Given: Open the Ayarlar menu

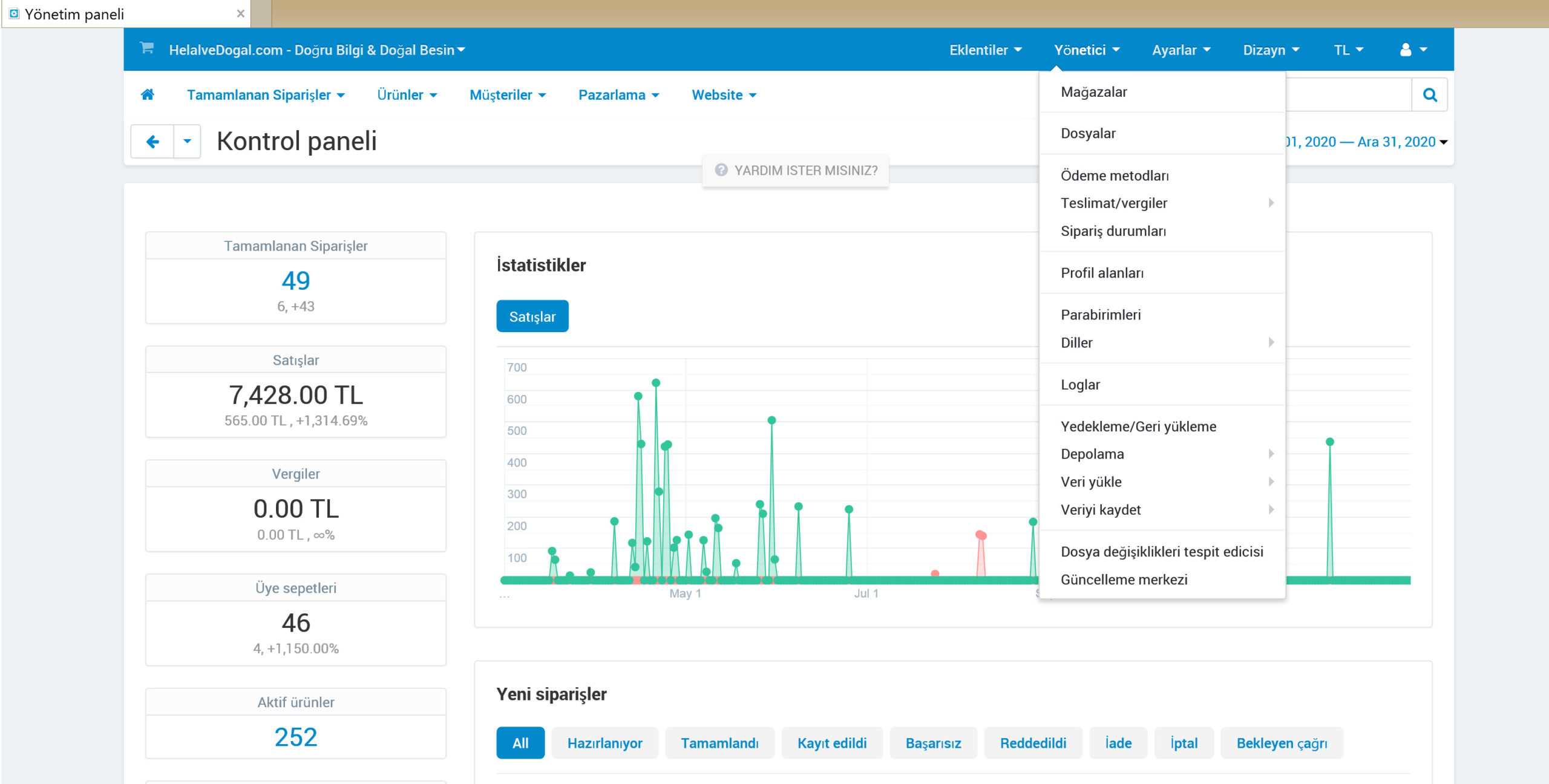Looking at the screenshot, I should click(x=1181, y=50).
